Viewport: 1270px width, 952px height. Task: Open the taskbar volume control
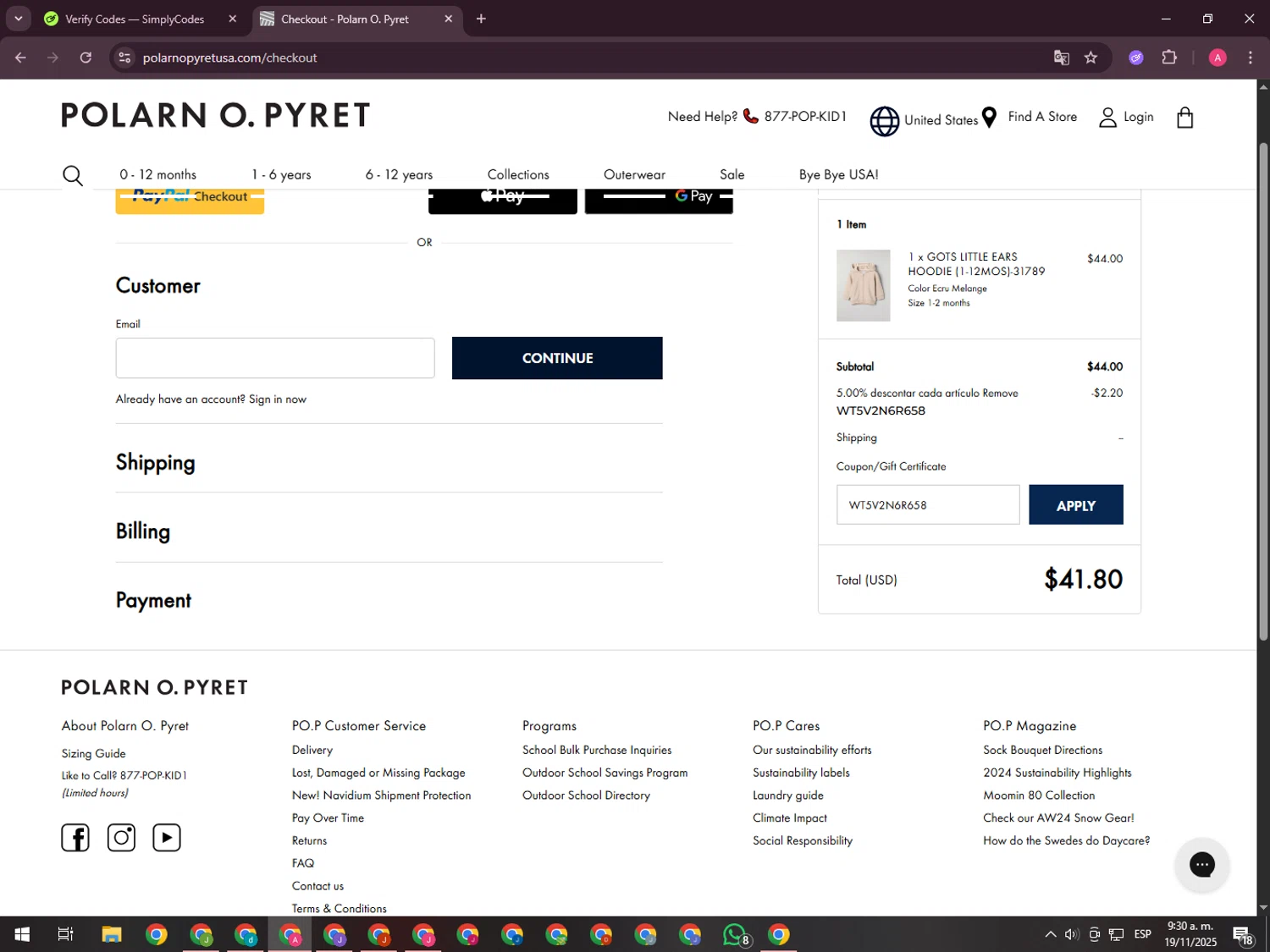tap(1071, 934)
